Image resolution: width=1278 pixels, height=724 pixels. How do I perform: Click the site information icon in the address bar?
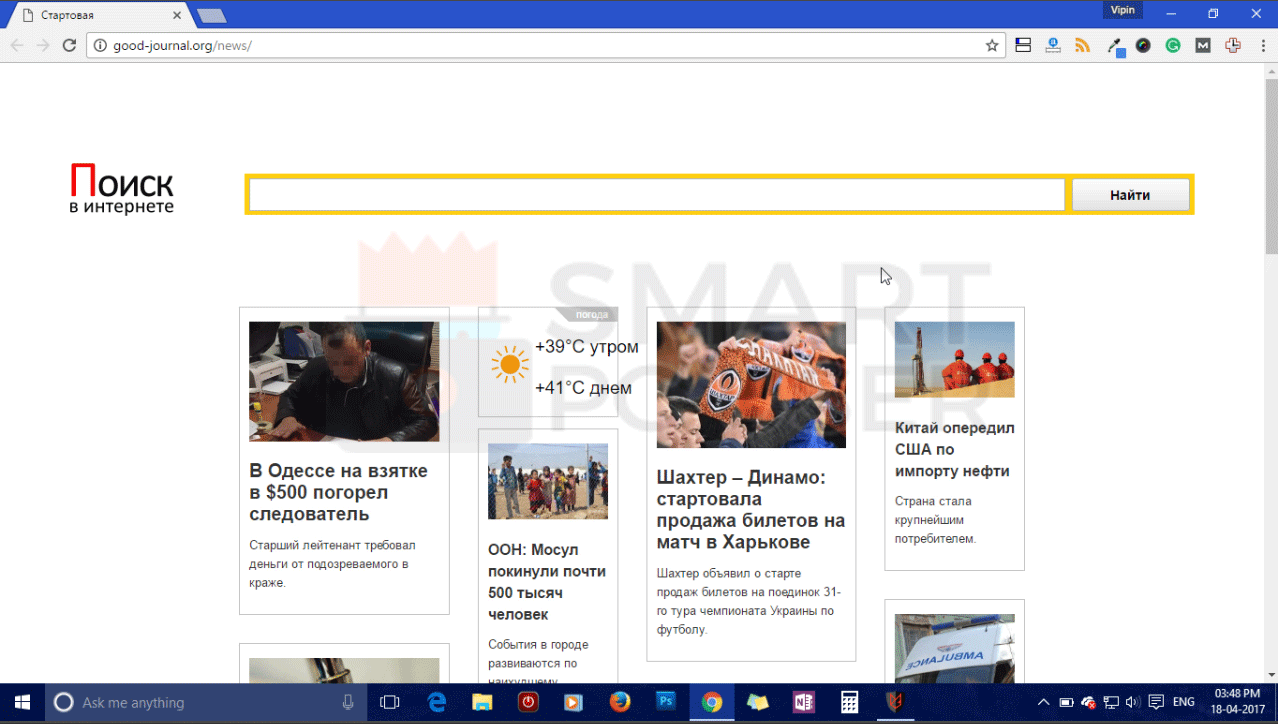[99, 45]
